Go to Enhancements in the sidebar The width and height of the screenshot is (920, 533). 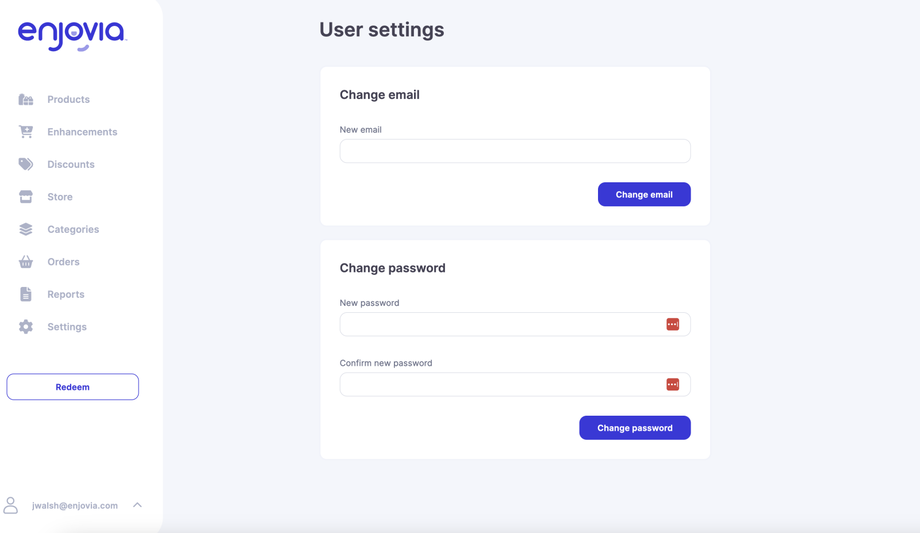click(x=82, y=132)
